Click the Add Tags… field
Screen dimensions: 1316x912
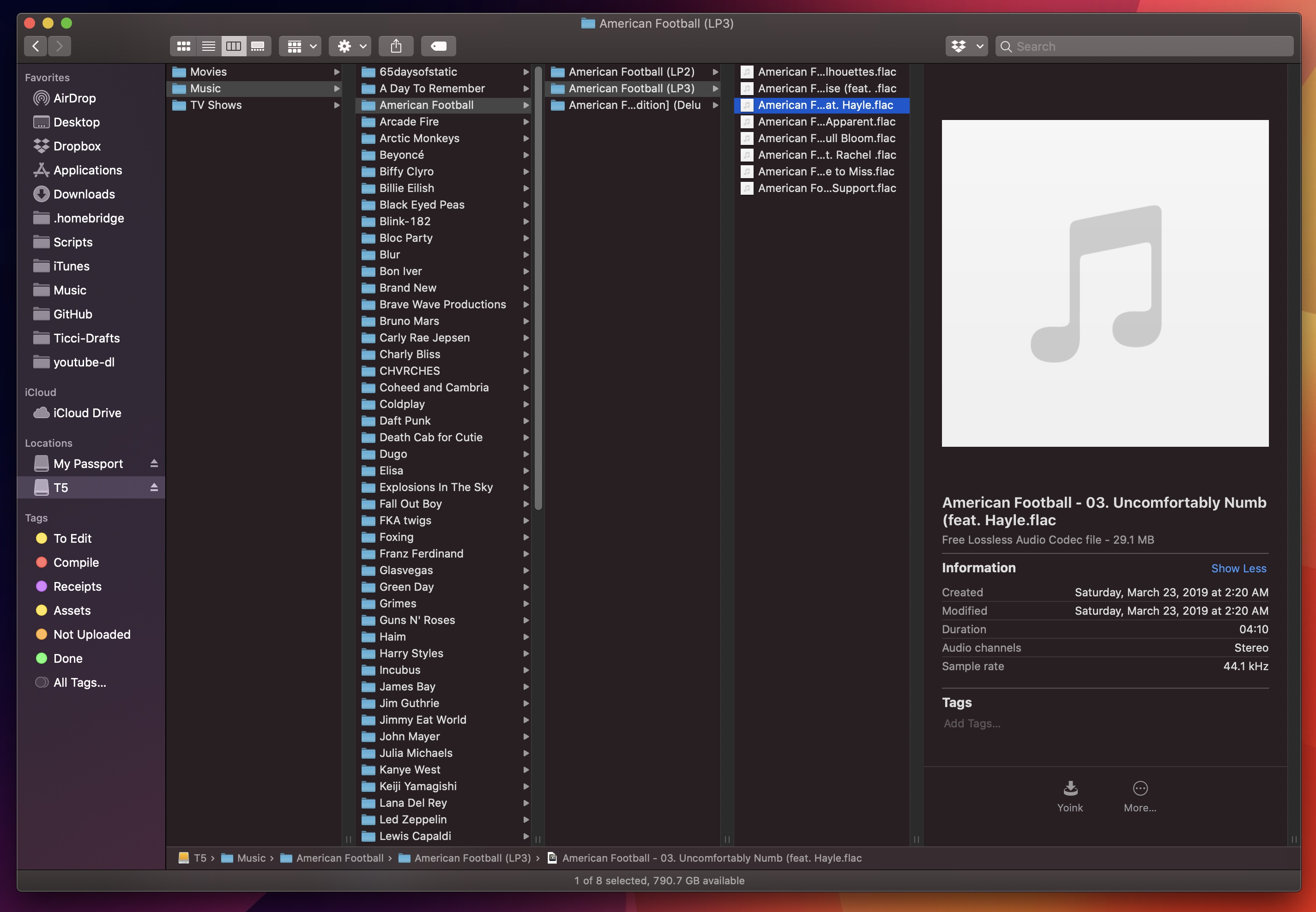(972, 724)
